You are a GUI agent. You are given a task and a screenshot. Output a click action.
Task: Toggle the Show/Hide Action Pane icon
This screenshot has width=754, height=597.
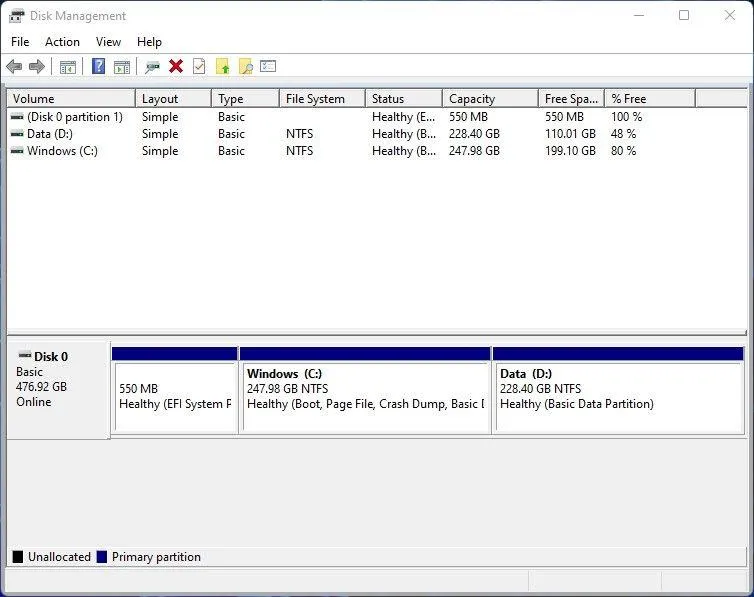click(122, 67)
